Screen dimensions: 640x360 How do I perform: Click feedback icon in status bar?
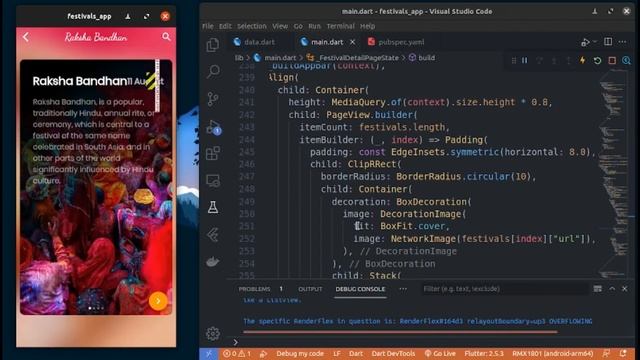(x=607, y=353)
